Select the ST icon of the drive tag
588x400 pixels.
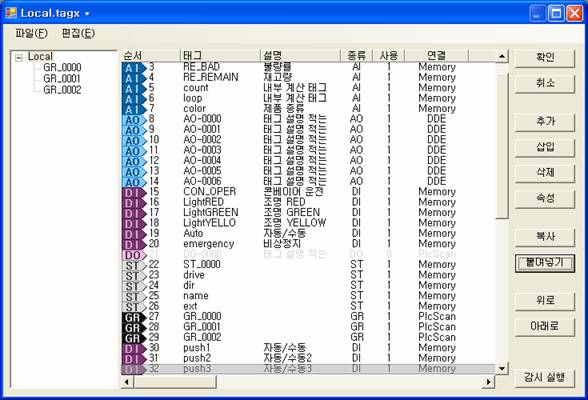134,276
